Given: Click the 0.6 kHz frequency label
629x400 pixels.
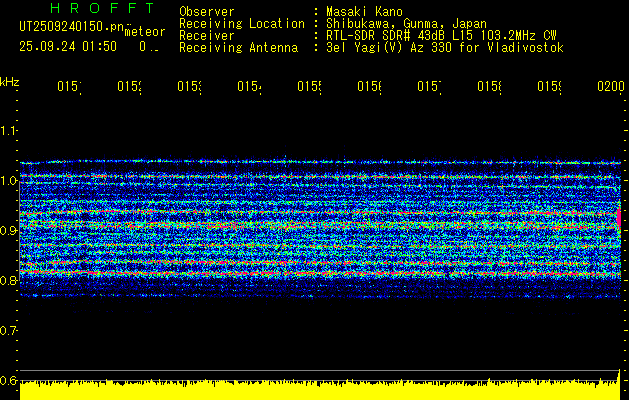Looking at the screenshot, I should (8, 380).
